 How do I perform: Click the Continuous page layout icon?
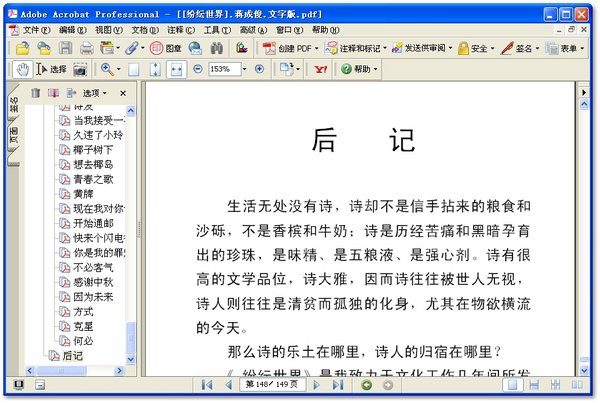(534, 385)
